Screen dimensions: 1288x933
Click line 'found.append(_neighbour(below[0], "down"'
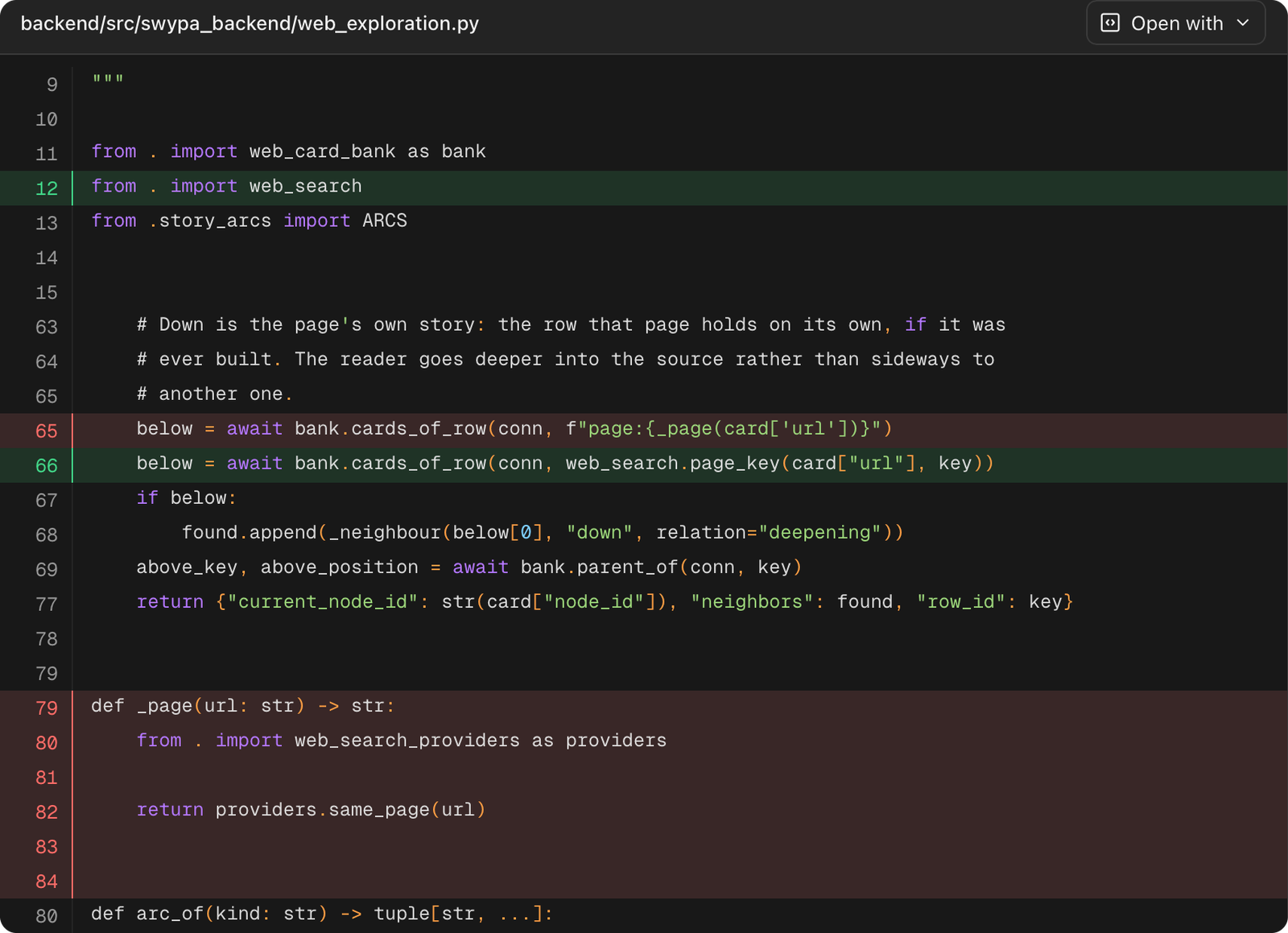pyautogui.click(x=543, y=532)
